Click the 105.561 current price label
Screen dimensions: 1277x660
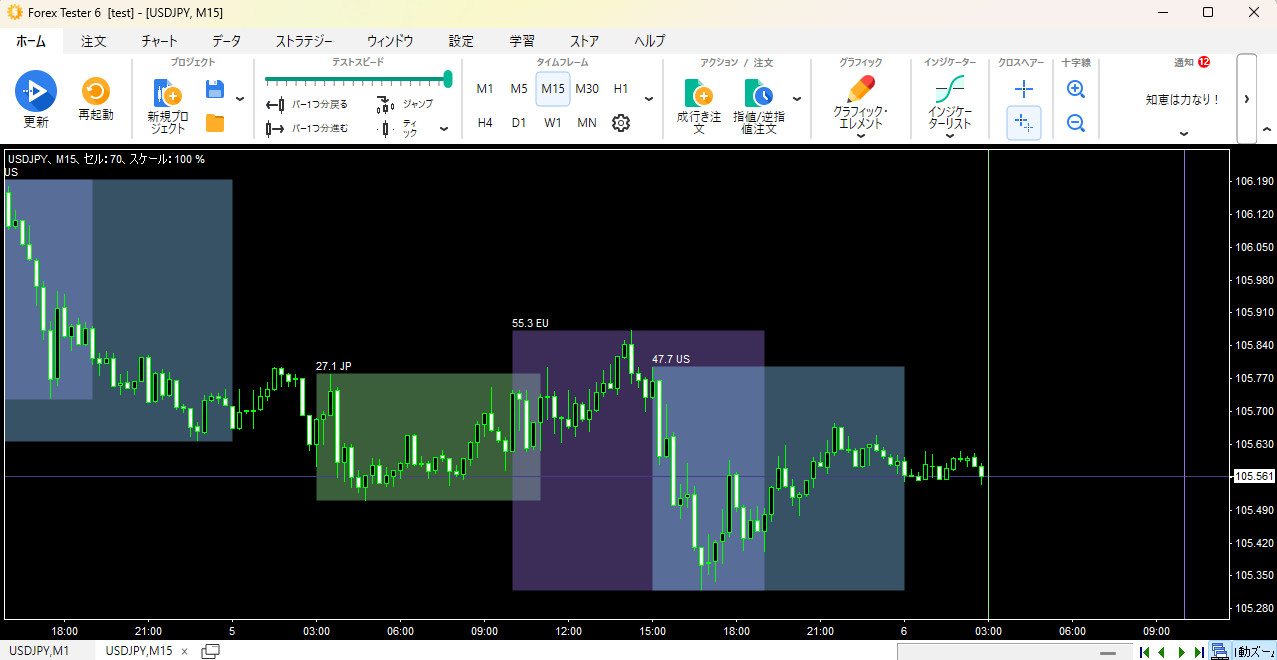pos(1254,476)
